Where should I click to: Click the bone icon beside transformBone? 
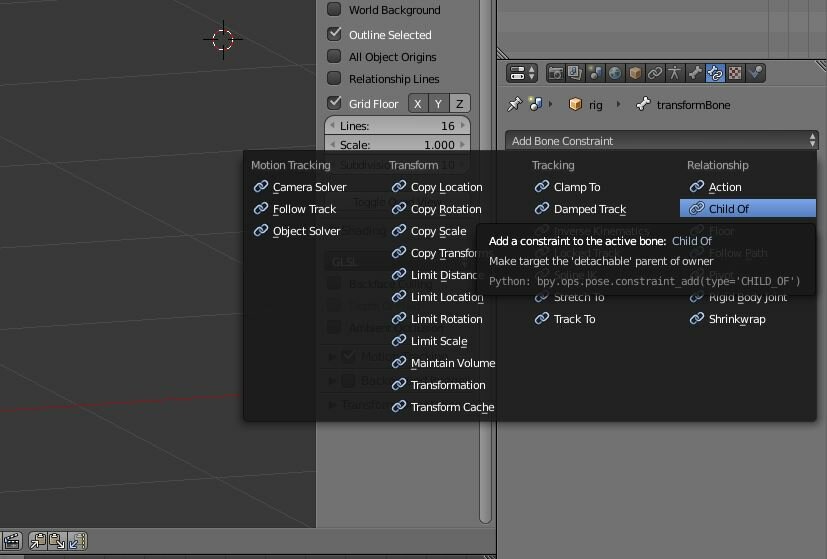click(x=643, y=104)
